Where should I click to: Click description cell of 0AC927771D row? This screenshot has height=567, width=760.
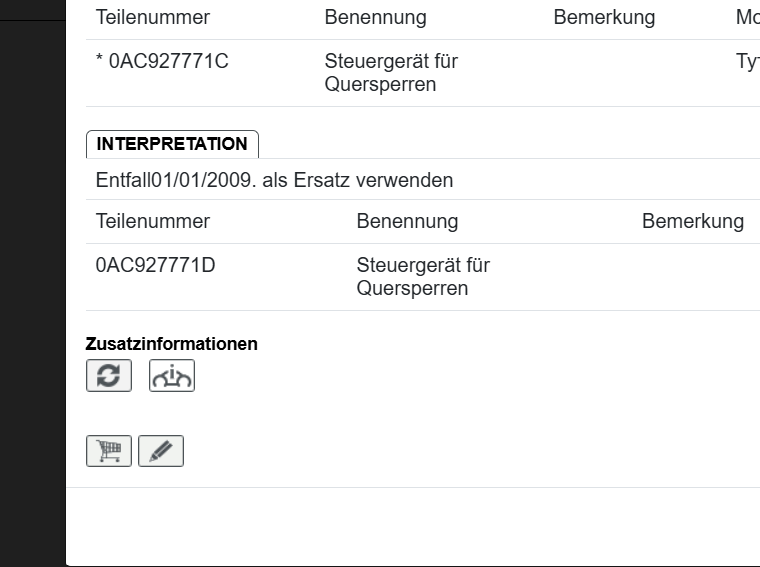tap(423, 277)
